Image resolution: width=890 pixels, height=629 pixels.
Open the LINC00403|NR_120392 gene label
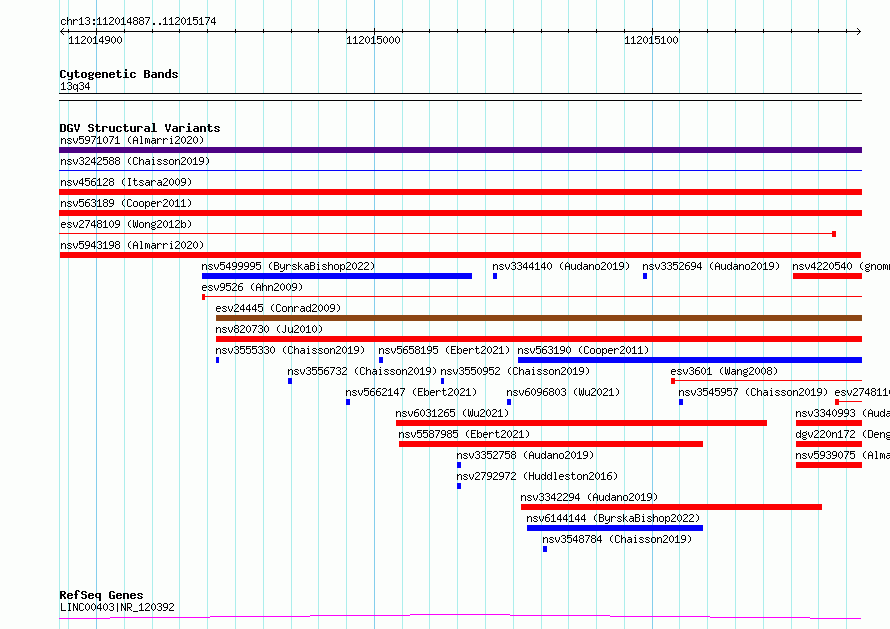pyautogui.click(x=117, y=607)
